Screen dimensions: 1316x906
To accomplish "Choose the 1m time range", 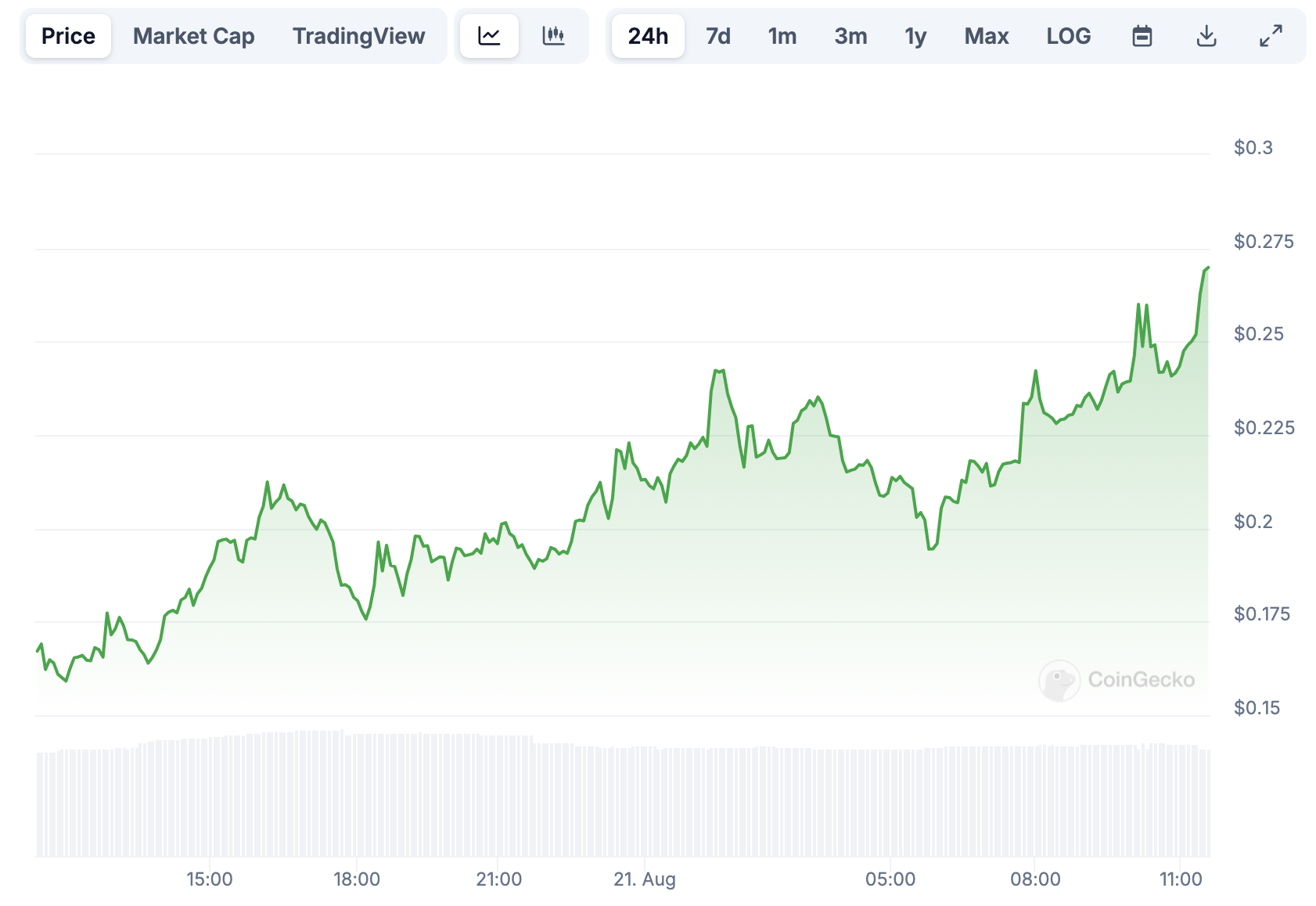I will 782,36.
